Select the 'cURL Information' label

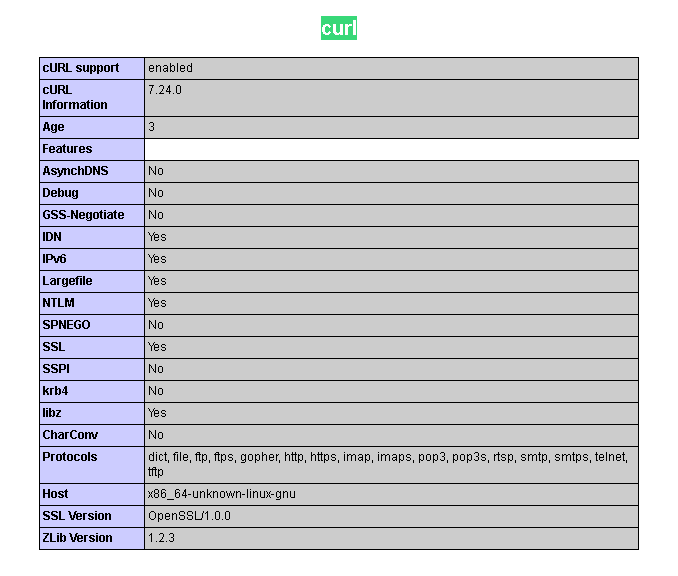pos(75,97)
